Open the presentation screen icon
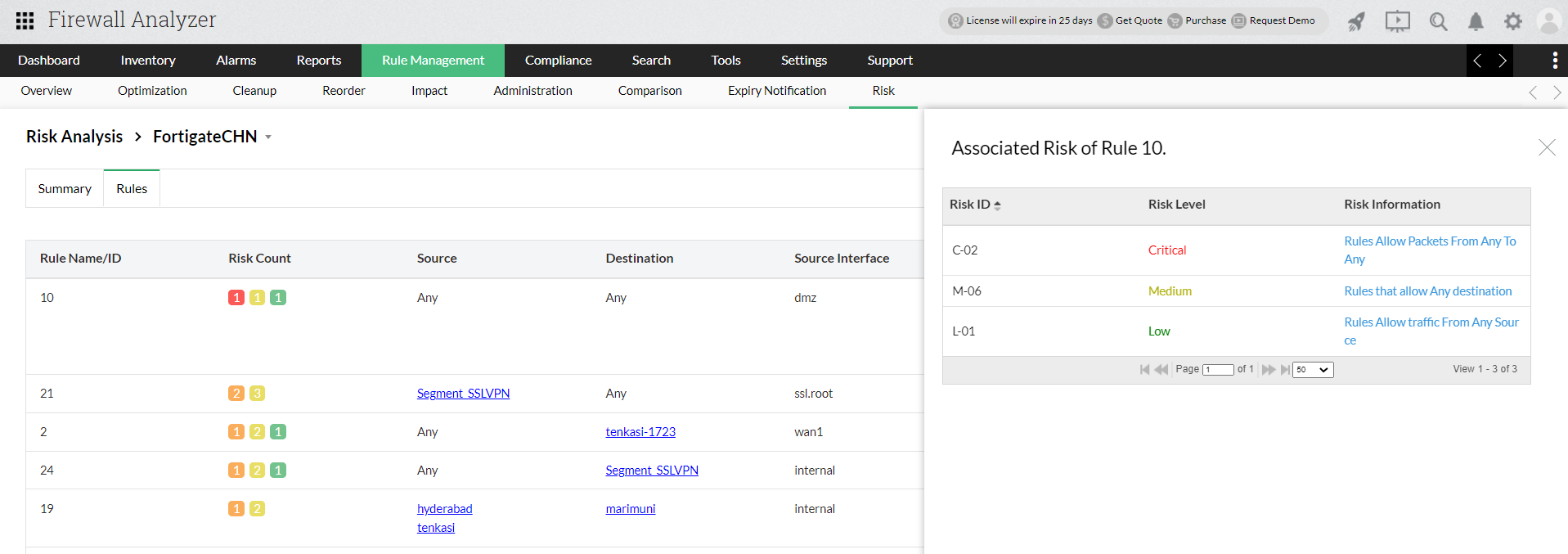The width and height of the screenshot is (1568, 554). pyautogui.click(x=1397, y=21)
